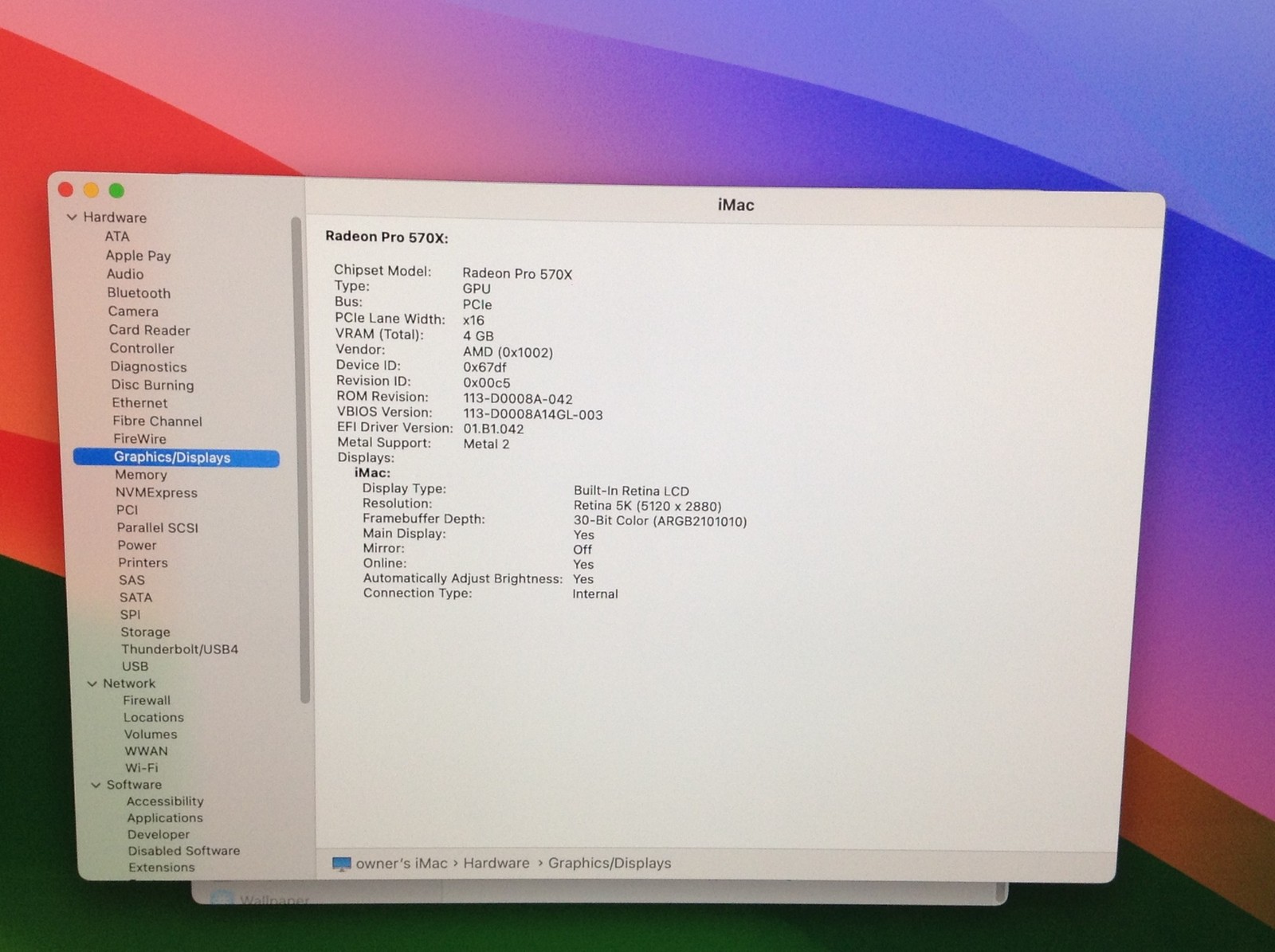Open the Card Reader entry

coord(149,330)
